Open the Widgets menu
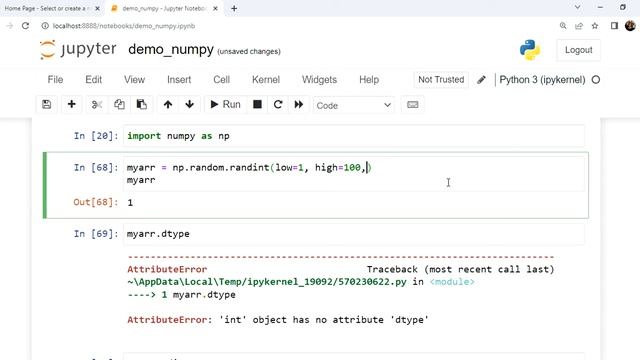This screenshot has width=640, height=360. tap(319, 80)
